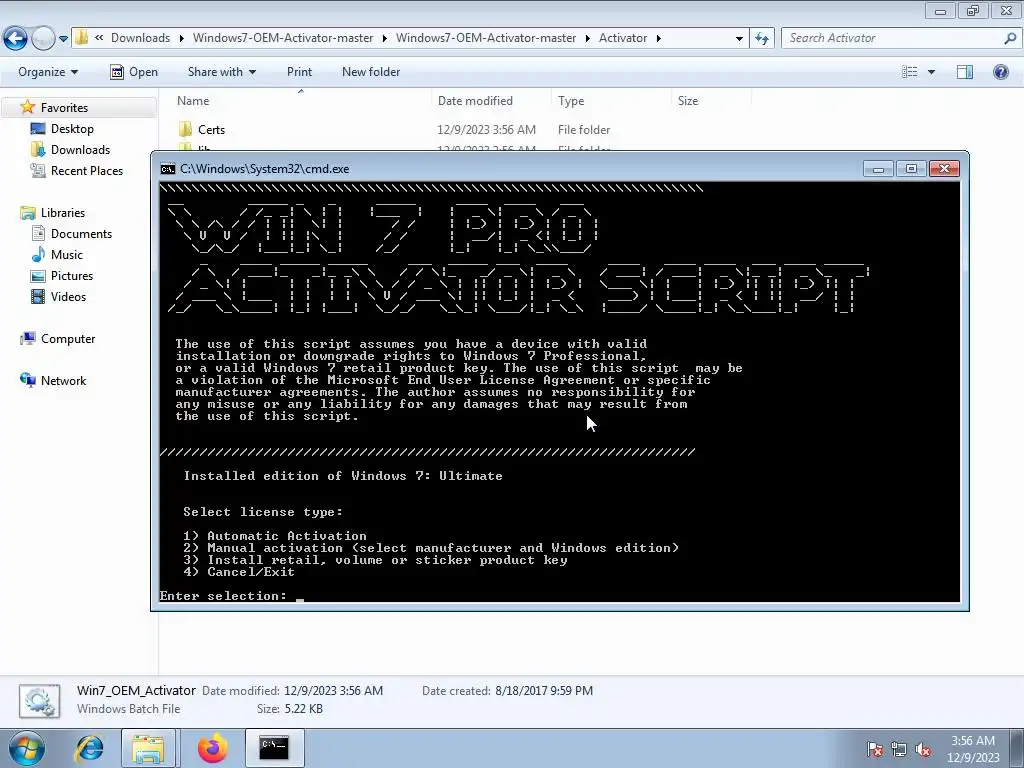Create a New folder
This screenshot has height=768, width=1024.
pyautogui.click(x=371, y=72)
